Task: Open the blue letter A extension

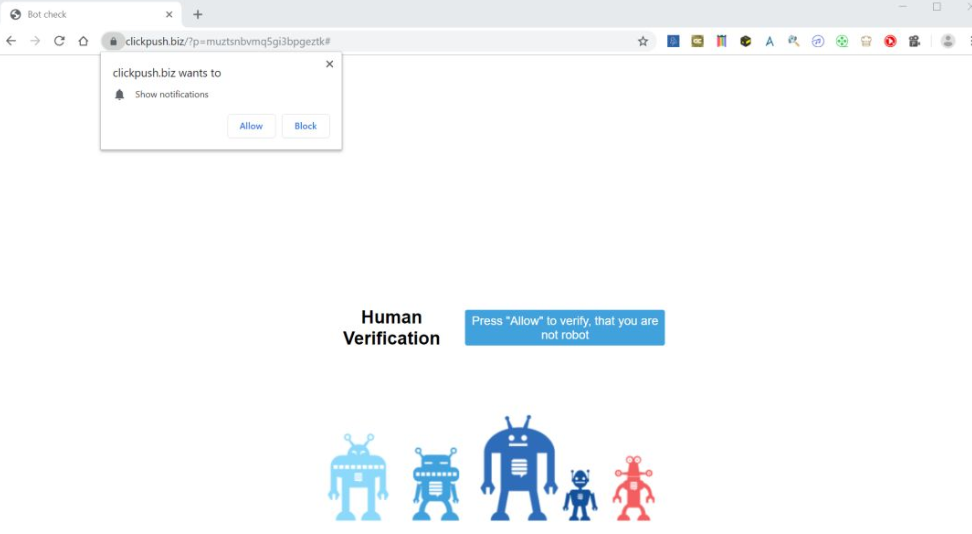Action: click(769, 41)
